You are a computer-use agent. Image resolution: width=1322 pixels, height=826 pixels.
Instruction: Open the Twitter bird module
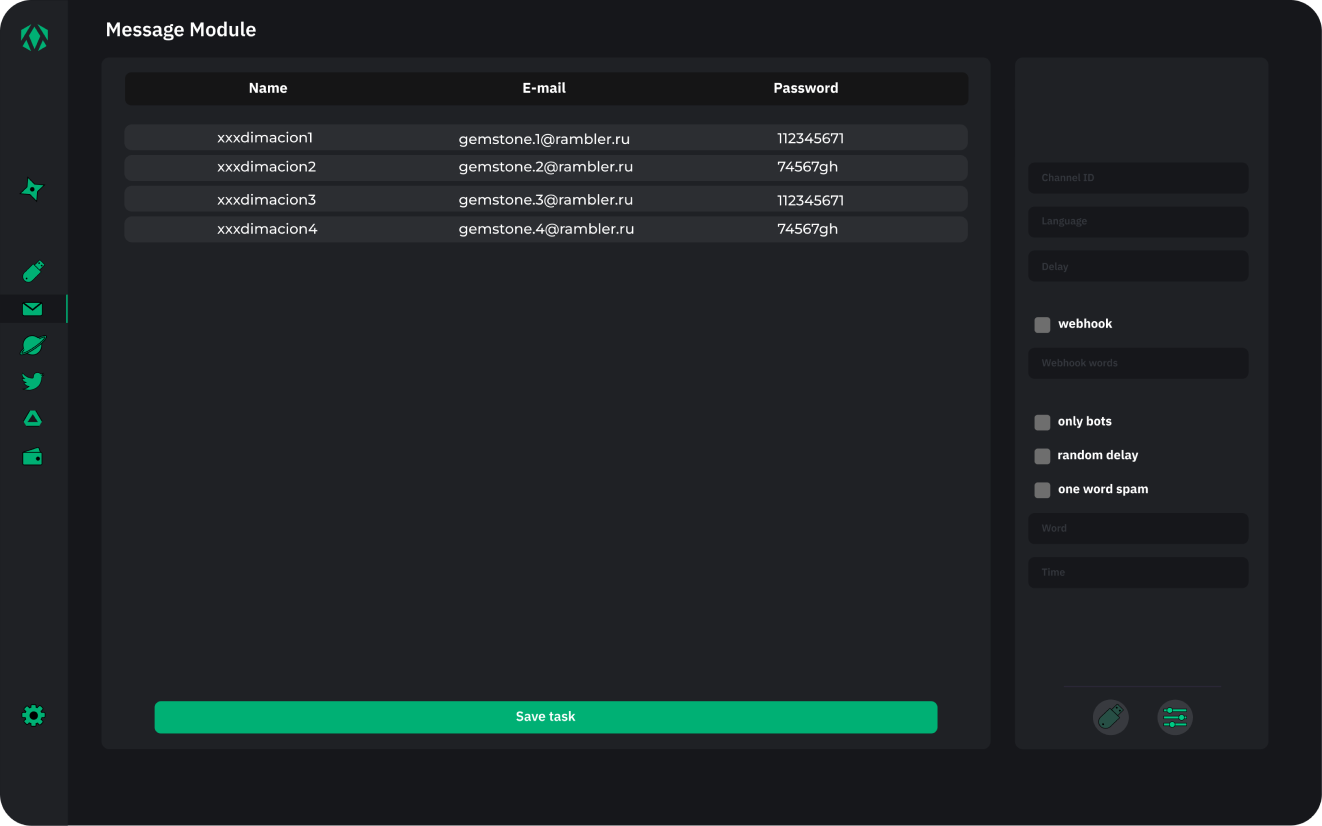tap(33, 381)
